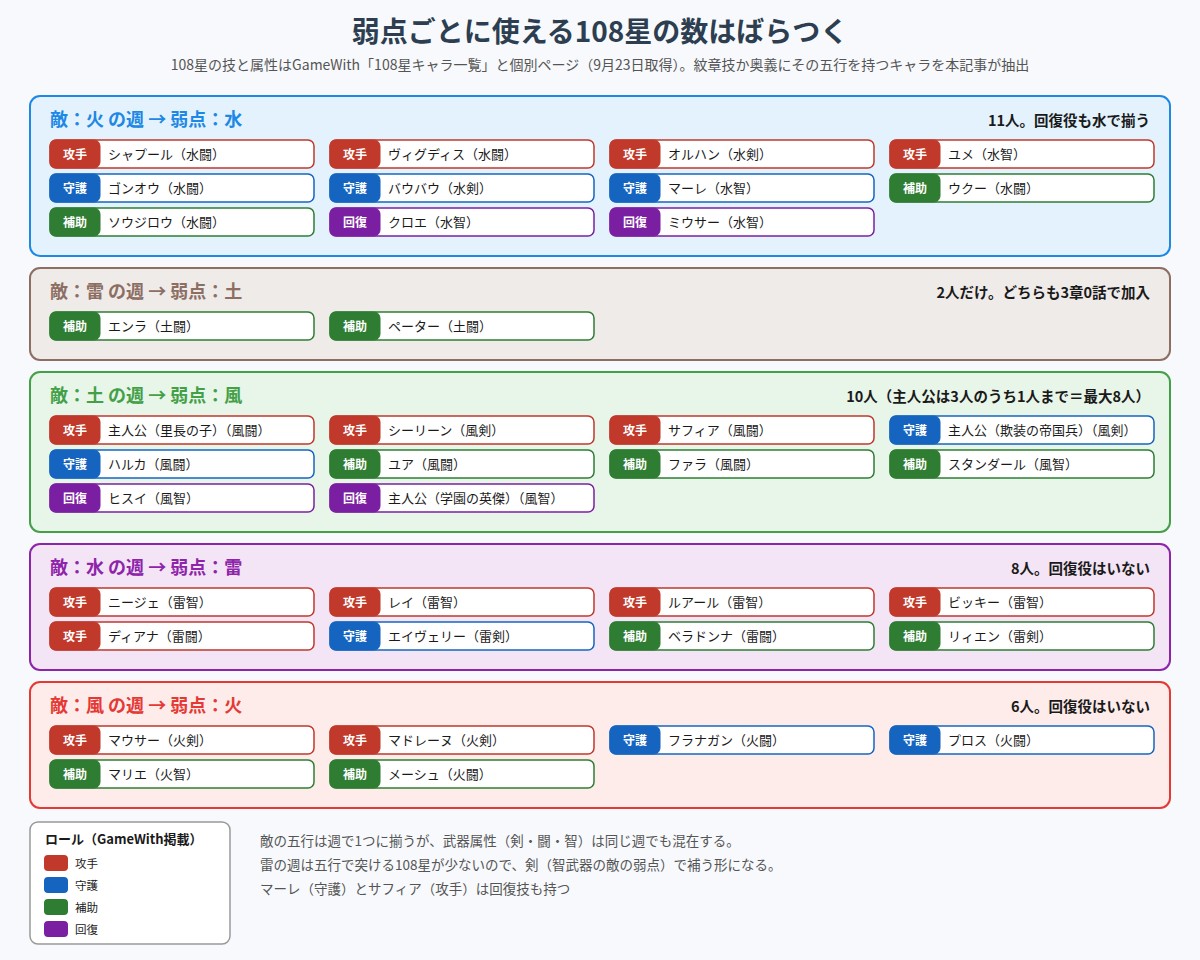This screenshot has height=960, width=1200.
Task: Click 主人公（欺装の帝国兵）（風剣） card
Action: pos(1022,430)
